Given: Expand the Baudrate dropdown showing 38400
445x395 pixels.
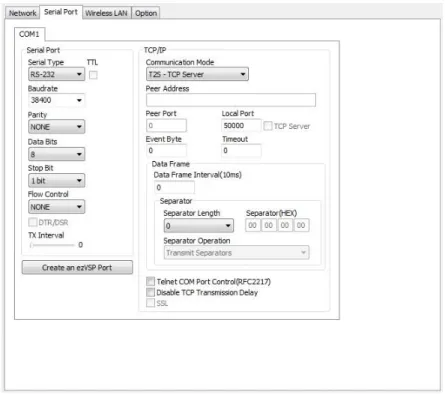Looking at the screenshot, I should pos(56,100).
